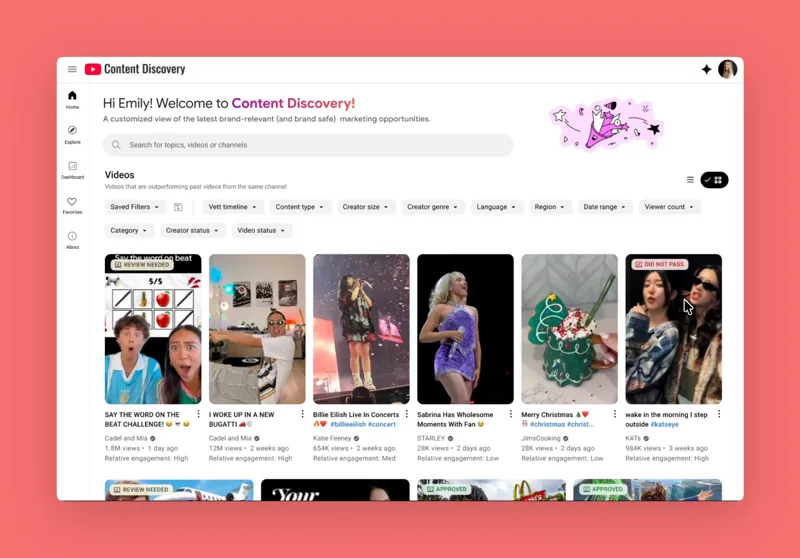Expand Vett timeline filter
This screenshot has width=800, height=558.
232,207
